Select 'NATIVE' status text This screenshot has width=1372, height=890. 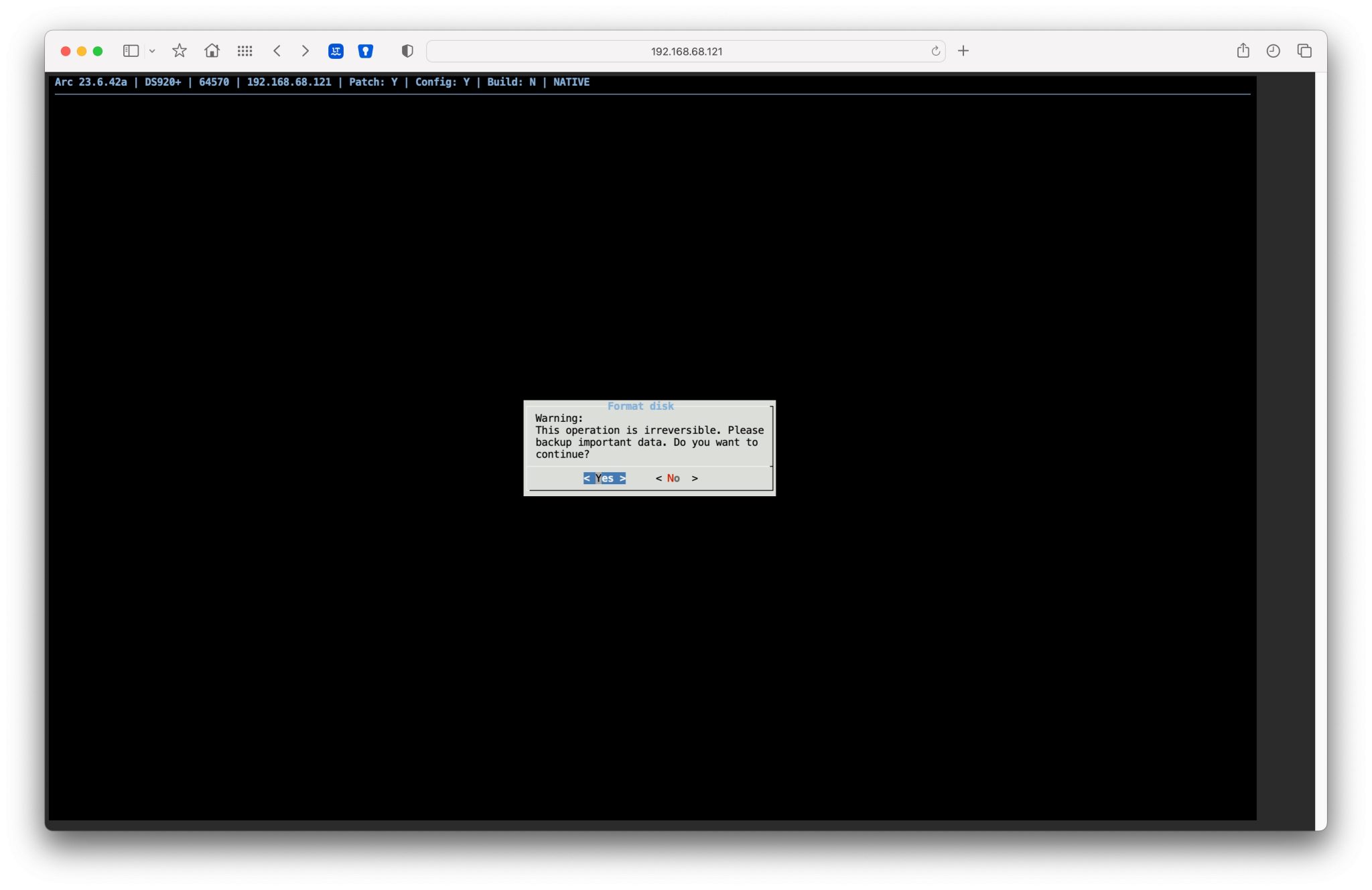coord(571,82)
